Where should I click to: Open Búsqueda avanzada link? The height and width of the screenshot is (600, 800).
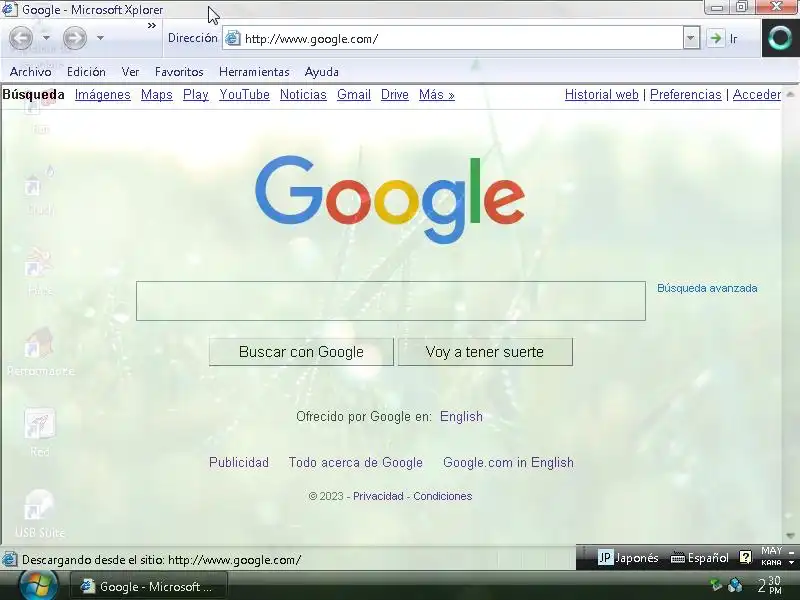[707, 288]
